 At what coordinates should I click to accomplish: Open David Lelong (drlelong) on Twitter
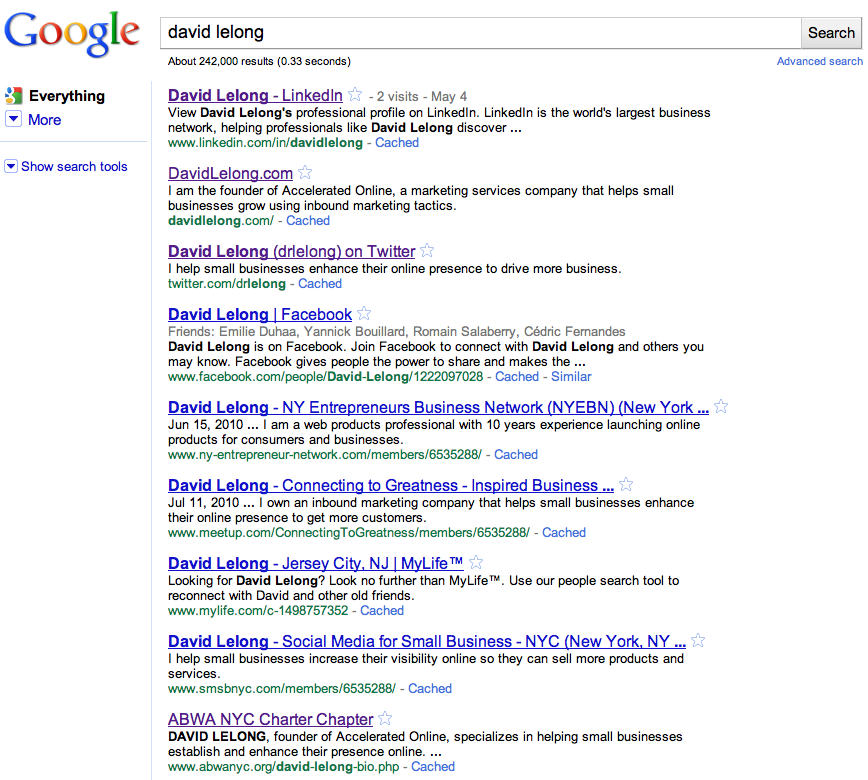[x=292, y=251]
